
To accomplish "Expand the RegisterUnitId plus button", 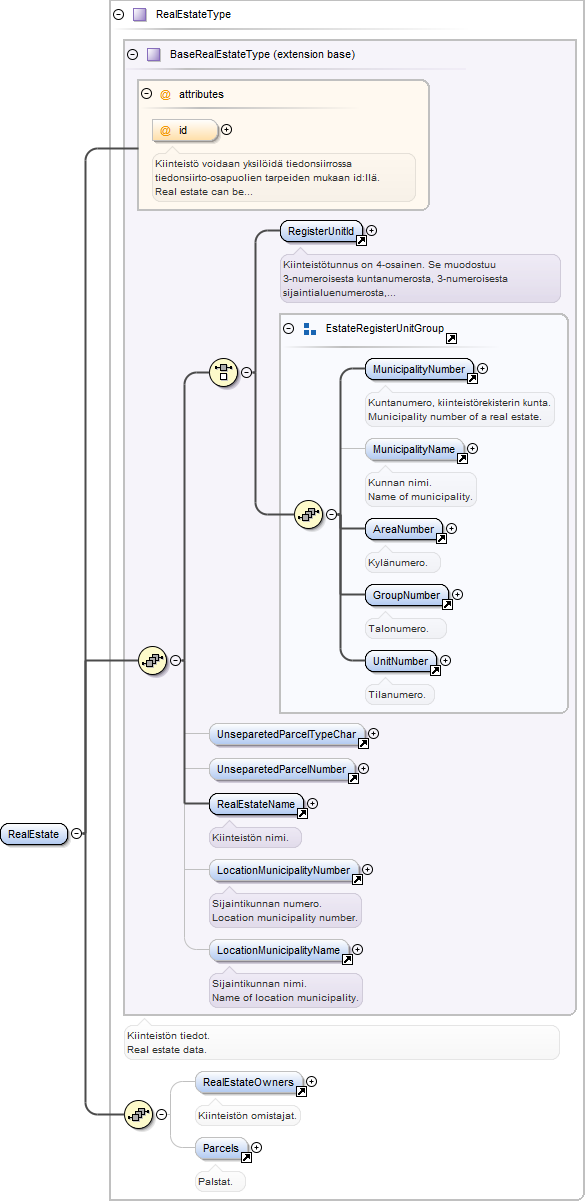I will [372, 231].
